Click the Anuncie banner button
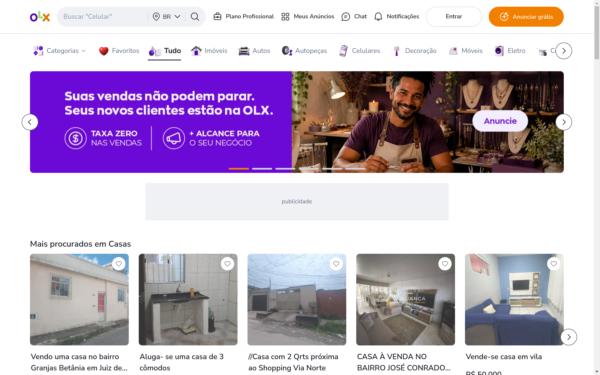 [500, 121]
